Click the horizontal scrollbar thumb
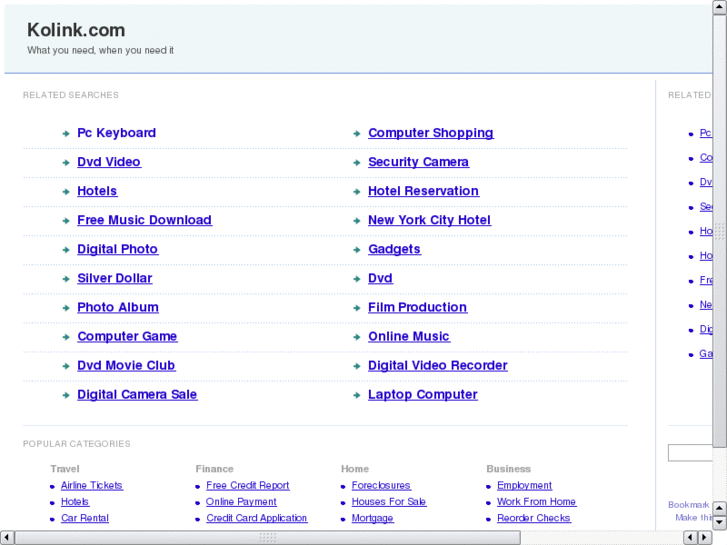This screenshot has height=545, width=727. click(x=268, y=538)
